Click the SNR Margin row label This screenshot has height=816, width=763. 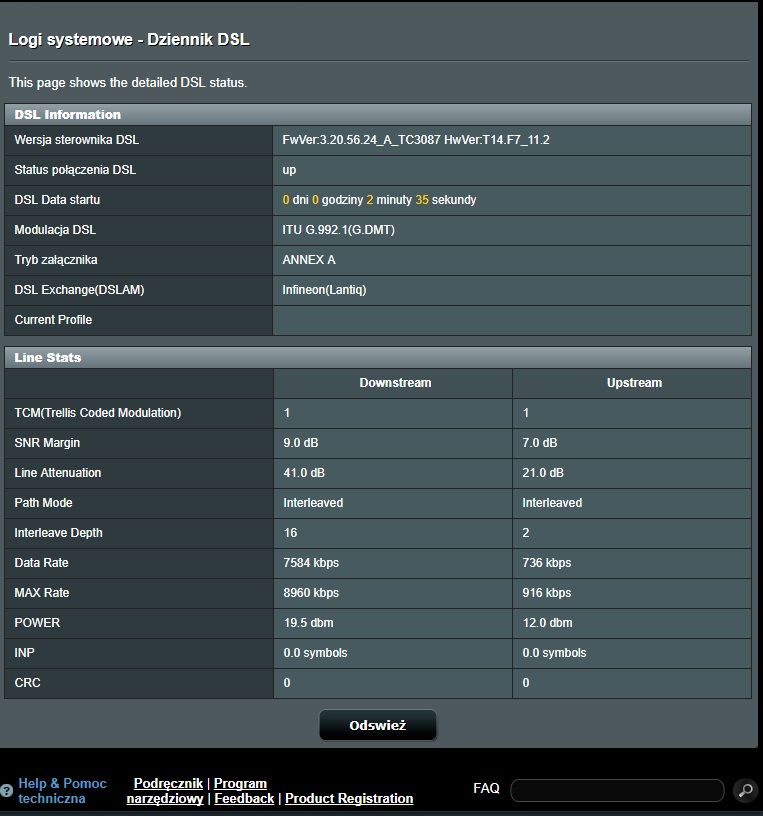[47, 443]
